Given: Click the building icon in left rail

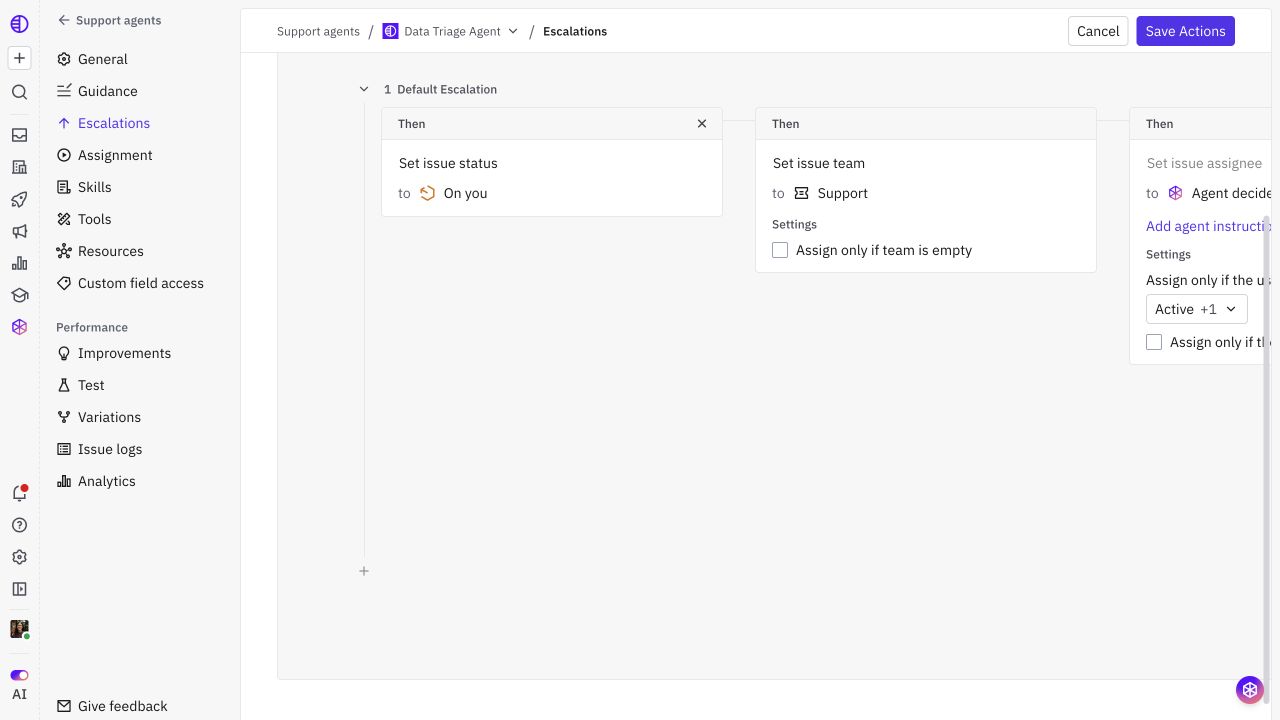Looking at the screenshot, I should click(x=19, y=167).
